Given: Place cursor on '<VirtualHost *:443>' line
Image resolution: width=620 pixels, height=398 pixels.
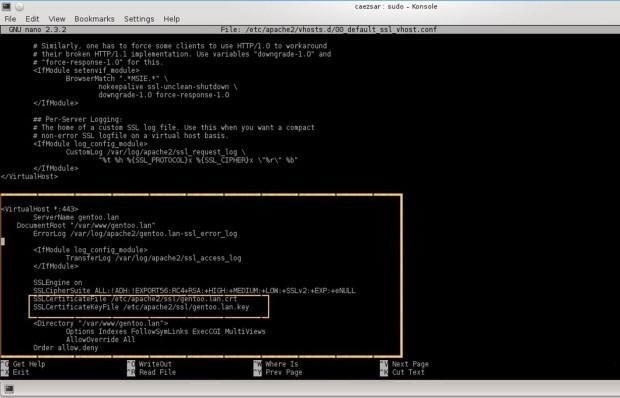Looking at the screenshot, I should point(40,209).
